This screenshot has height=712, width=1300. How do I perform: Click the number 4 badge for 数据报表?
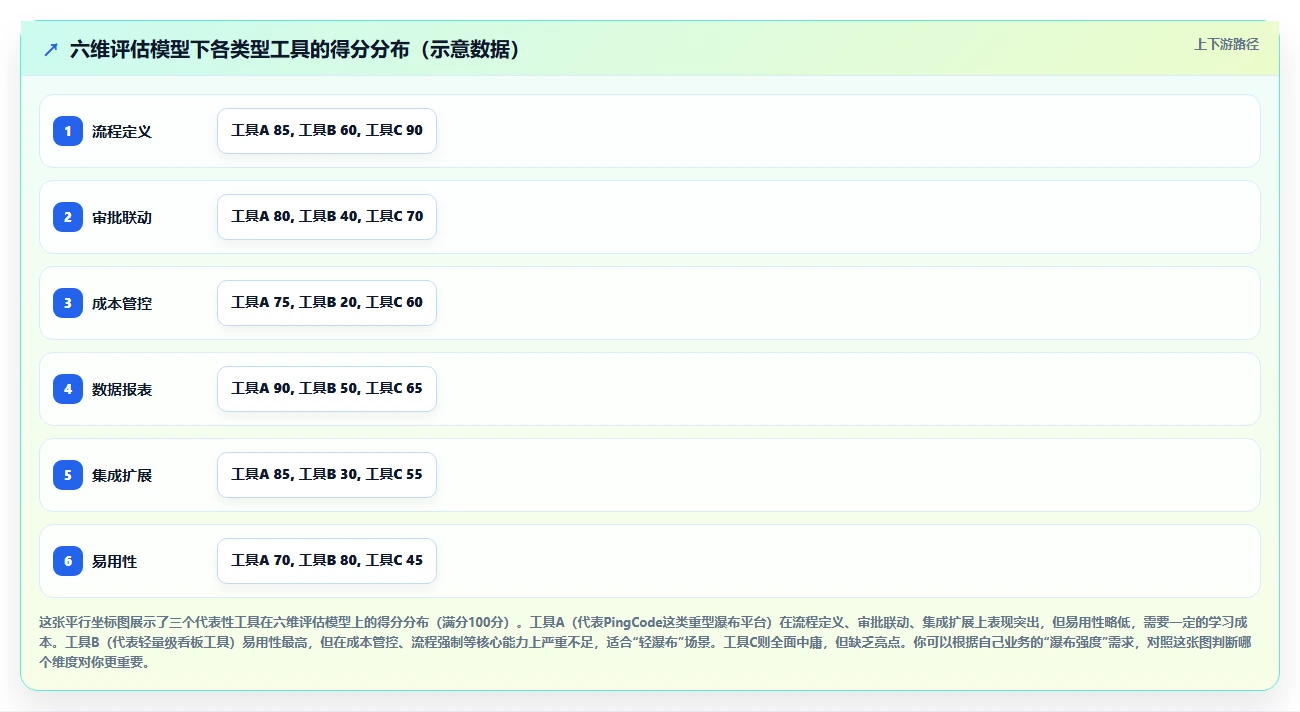[68, 389]
